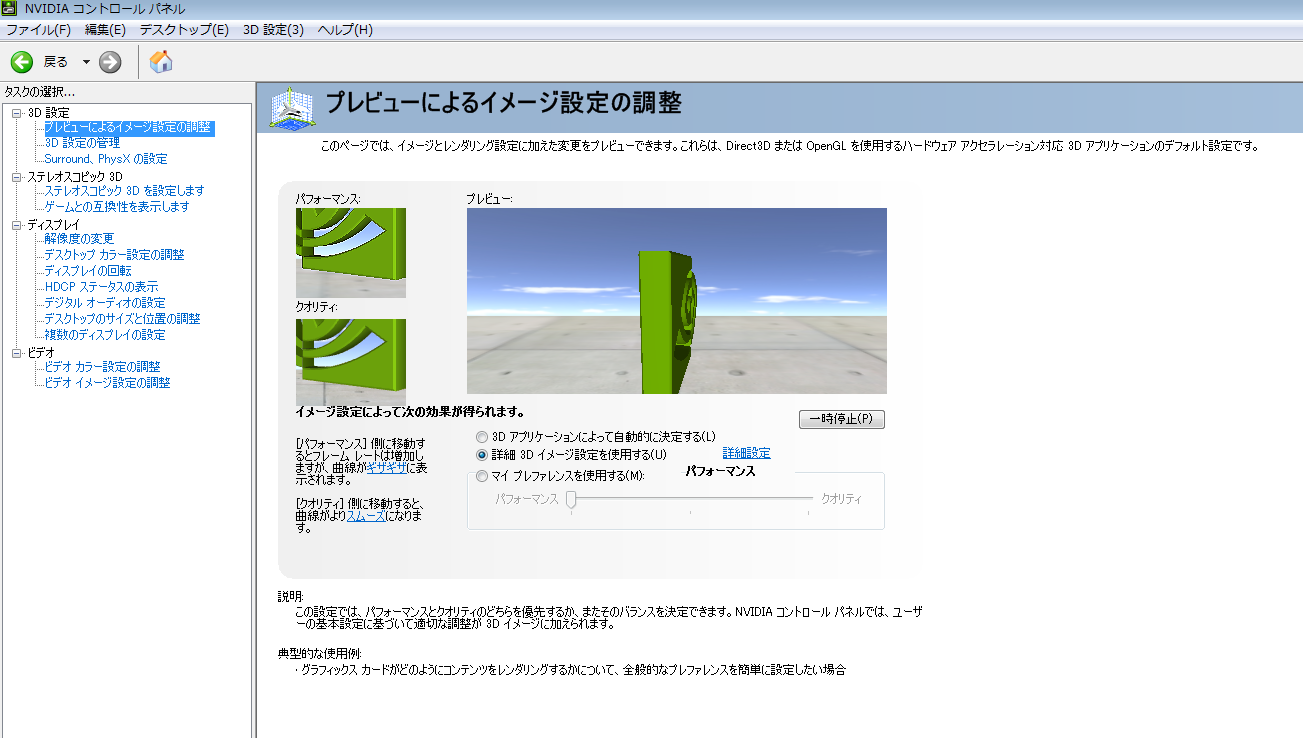Open the 詳細設定 link
1303x738 pixels.
[746, 454]
